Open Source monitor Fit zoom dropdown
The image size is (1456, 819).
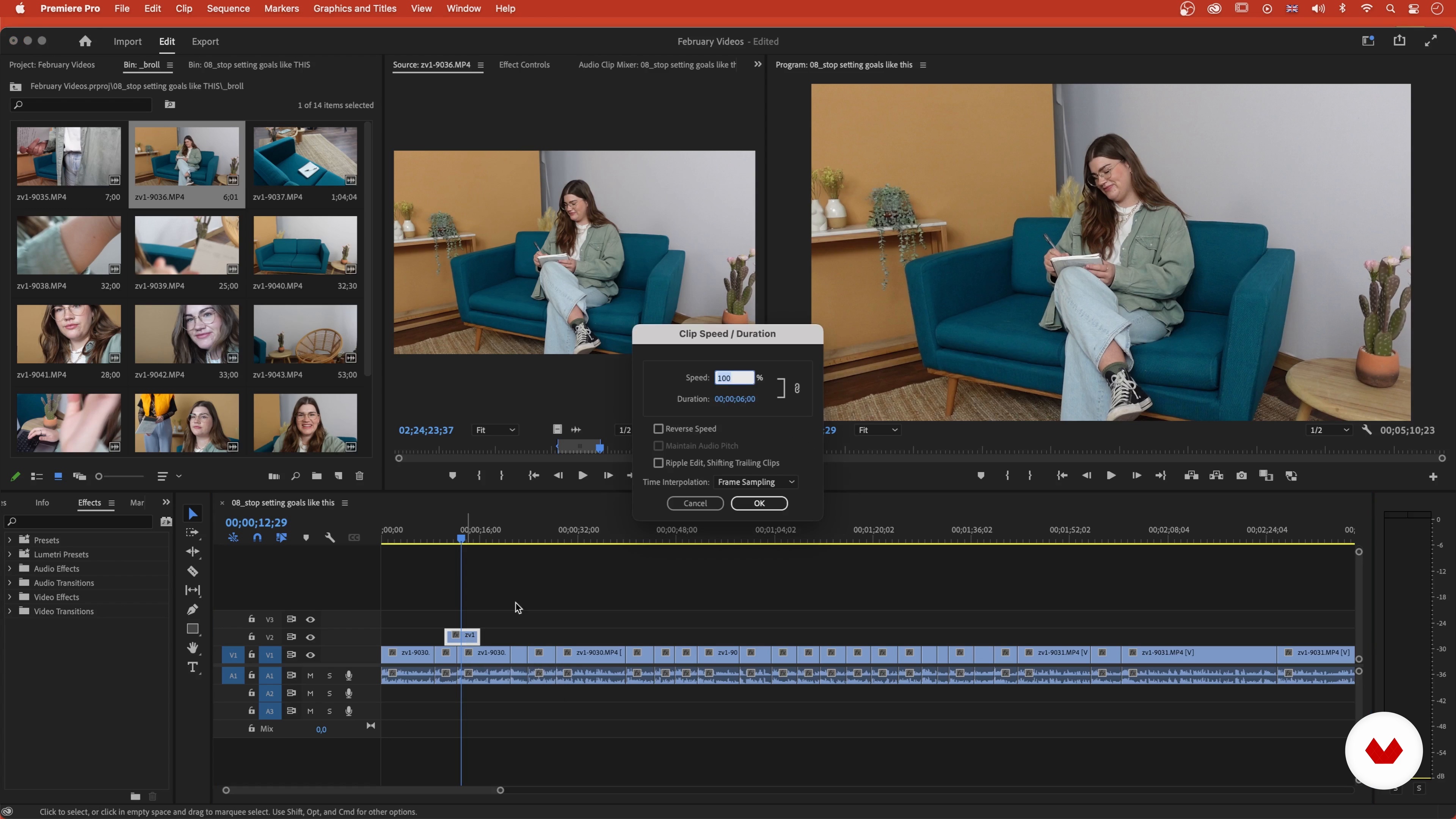(495, 430)
